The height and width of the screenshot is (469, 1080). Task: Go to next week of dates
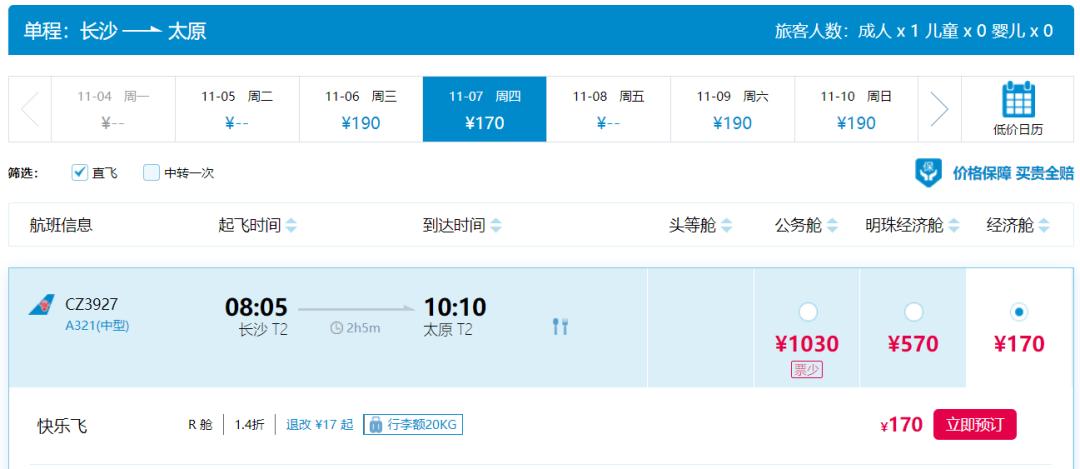point(937,110)
